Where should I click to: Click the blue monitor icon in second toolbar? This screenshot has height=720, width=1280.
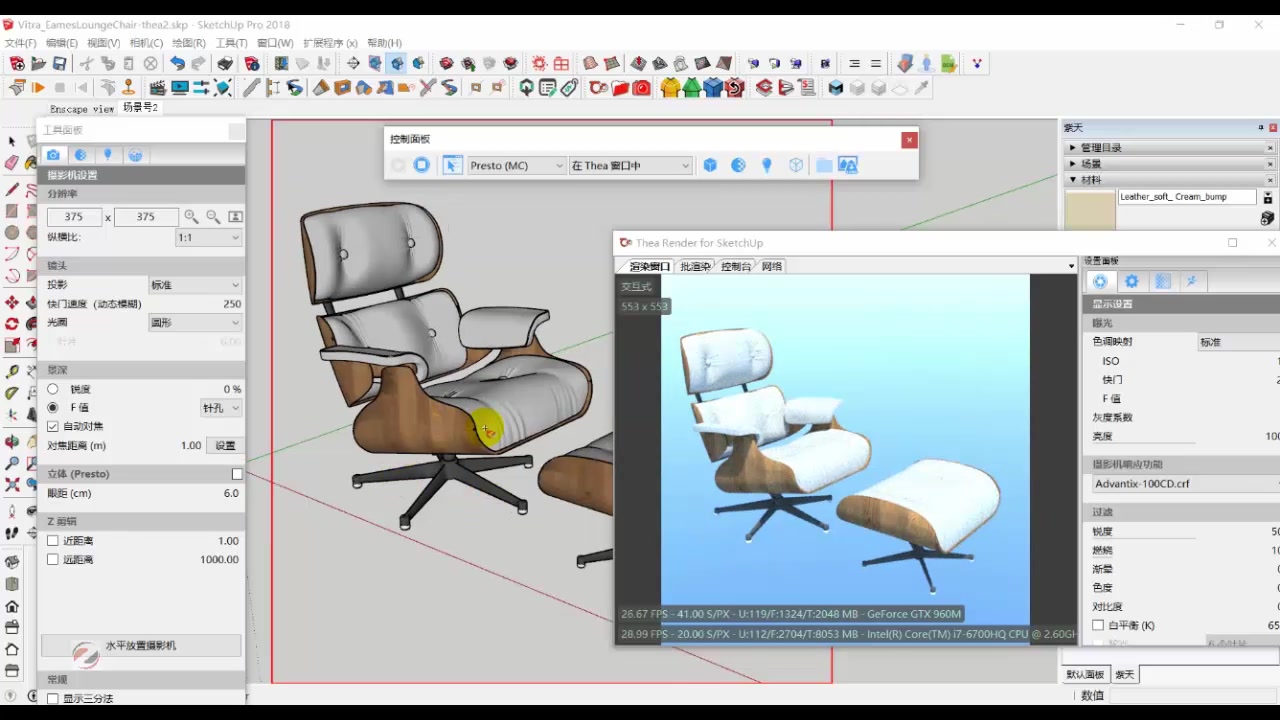click(x=180, y=88)
